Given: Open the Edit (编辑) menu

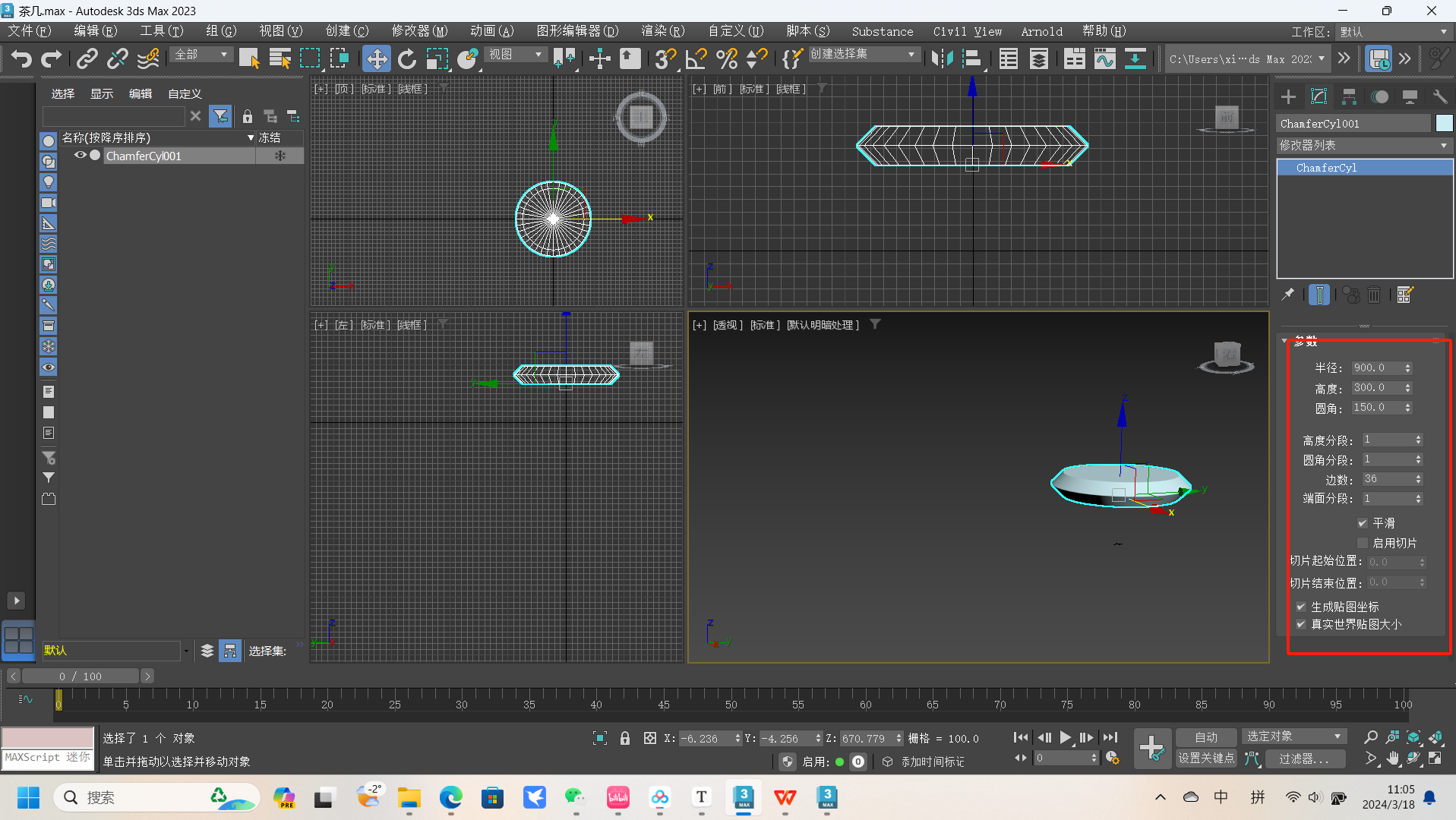Looking at the screenshot, I should click(96, 31).
